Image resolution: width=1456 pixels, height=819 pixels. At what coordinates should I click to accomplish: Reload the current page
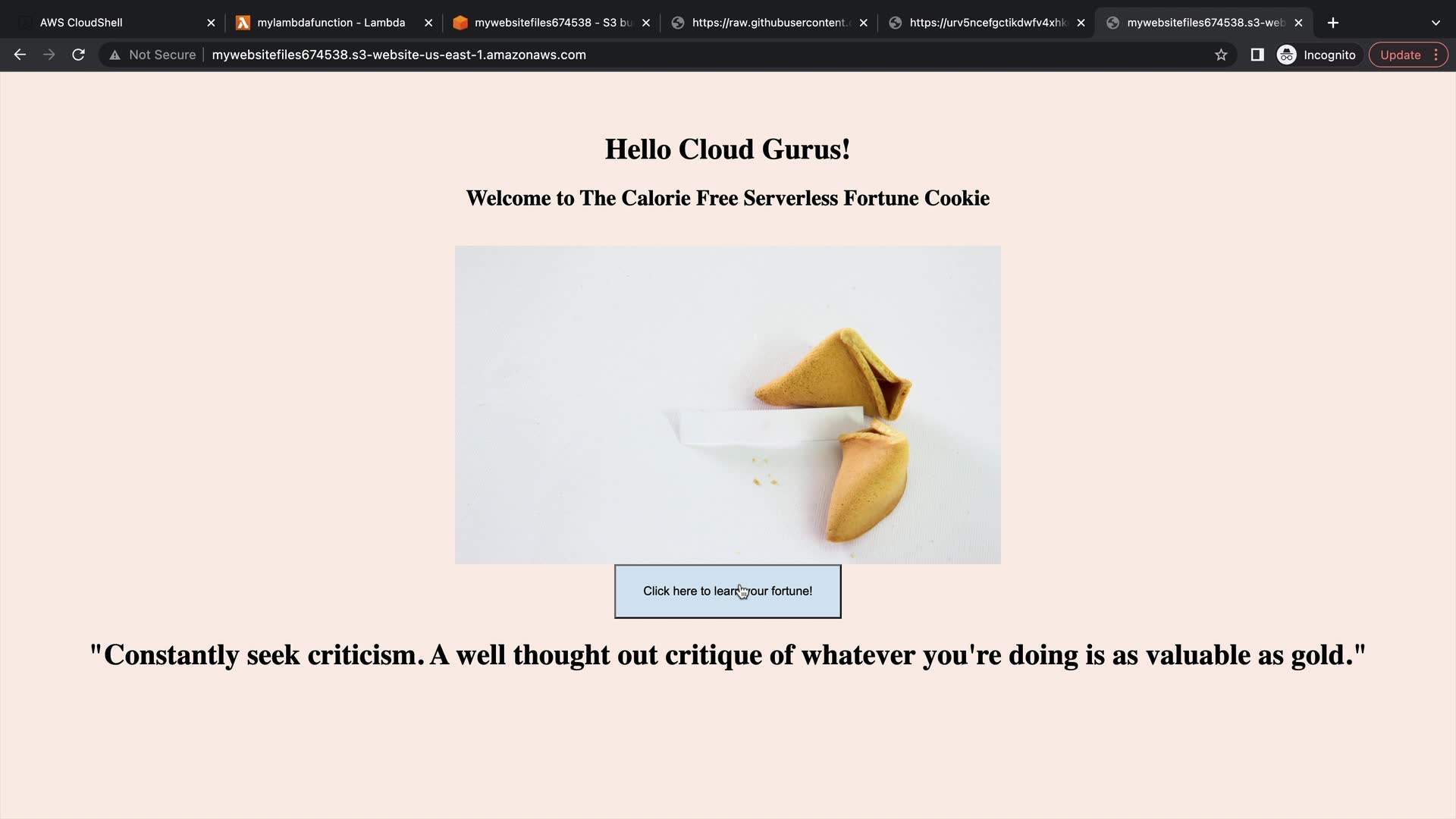point(78,55)
